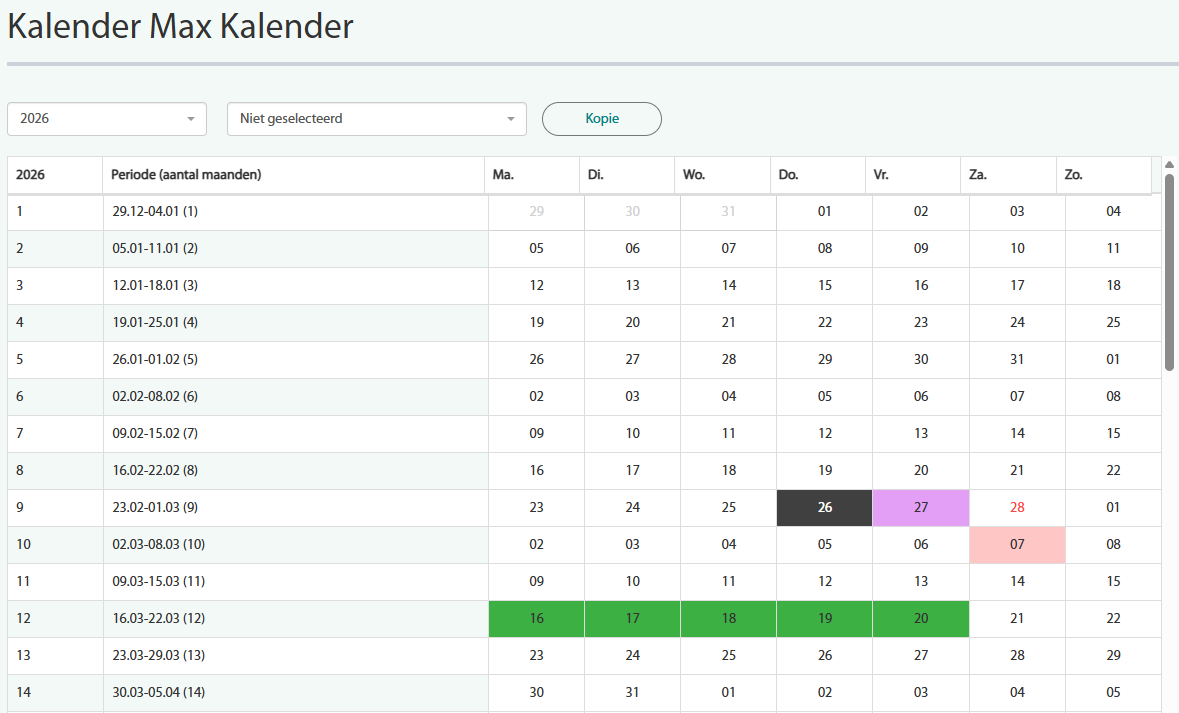
Task: Click the 'Ma.' column header
Action: (532, 175)
